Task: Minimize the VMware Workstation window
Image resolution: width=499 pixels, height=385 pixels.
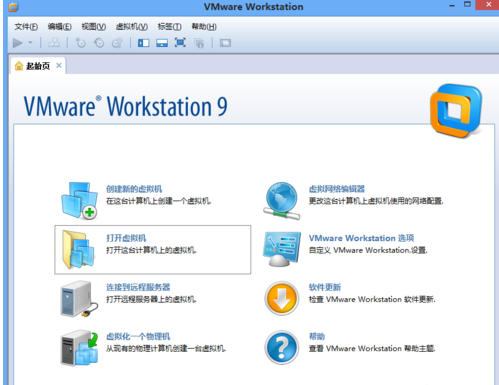Action: [452, 6]
